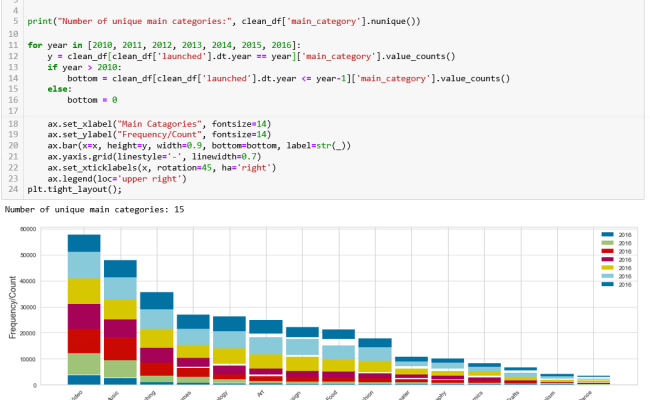Click the 40000 y-axis tick label
The height and width of the screenshot is (400, 650).
tap(28, 281)
